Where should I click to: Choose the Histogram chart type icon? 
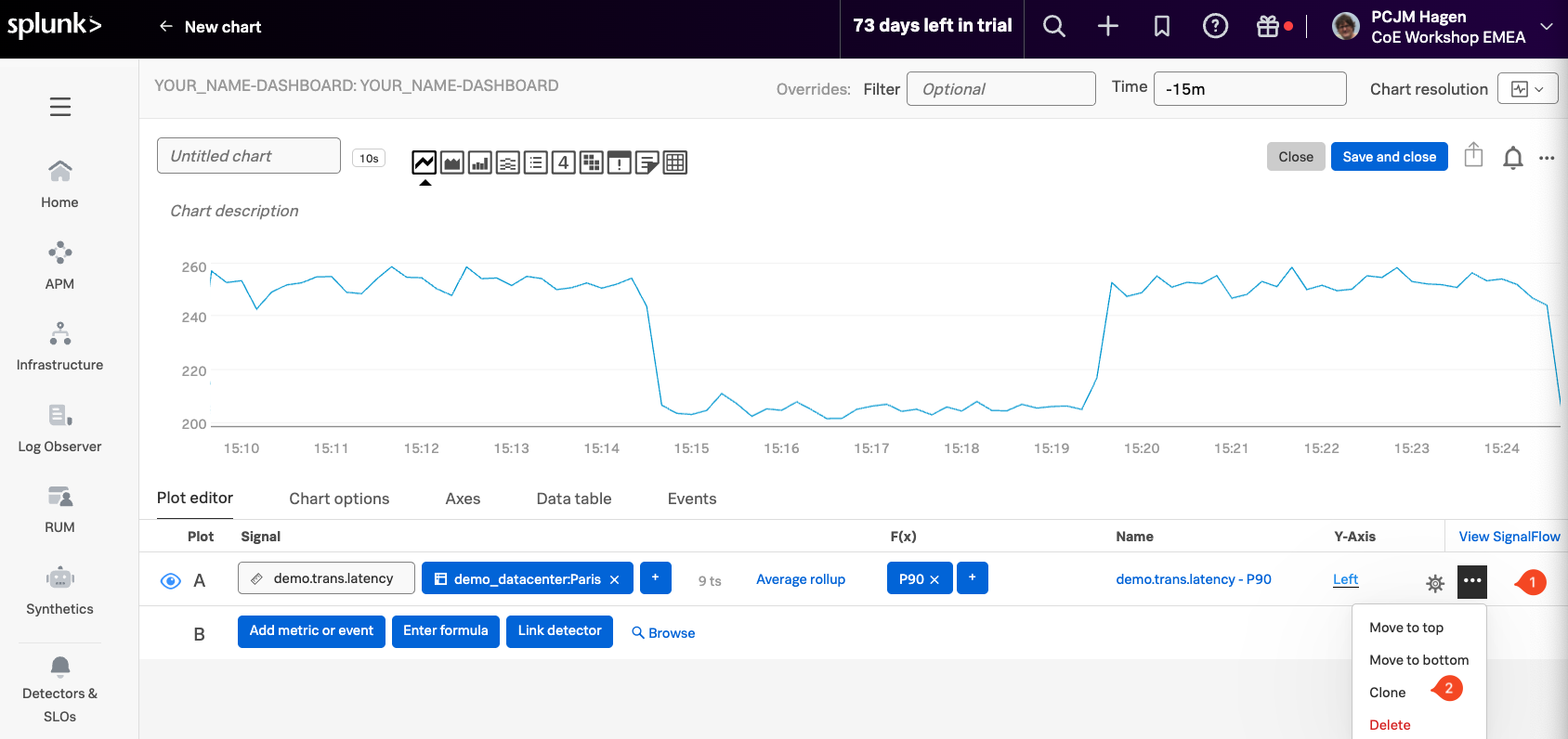point(508,163)
